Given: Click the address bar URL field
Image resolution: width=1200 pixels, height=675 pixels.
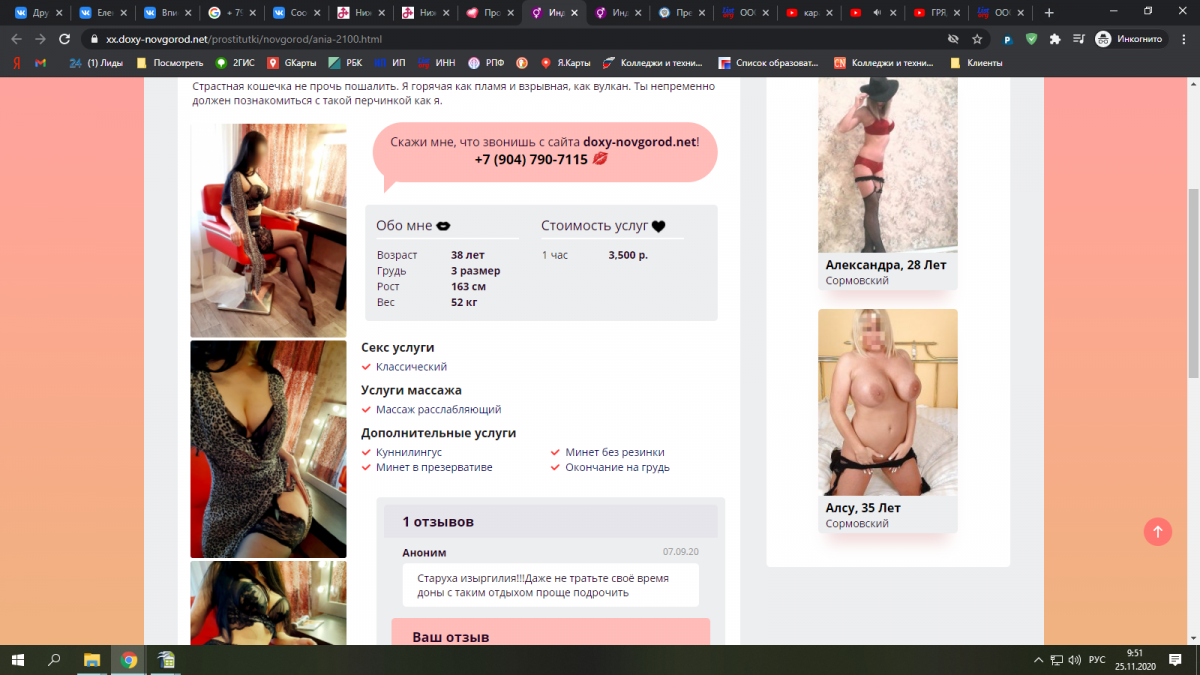Looking at the screenshot, I should (x=500, y=39).
